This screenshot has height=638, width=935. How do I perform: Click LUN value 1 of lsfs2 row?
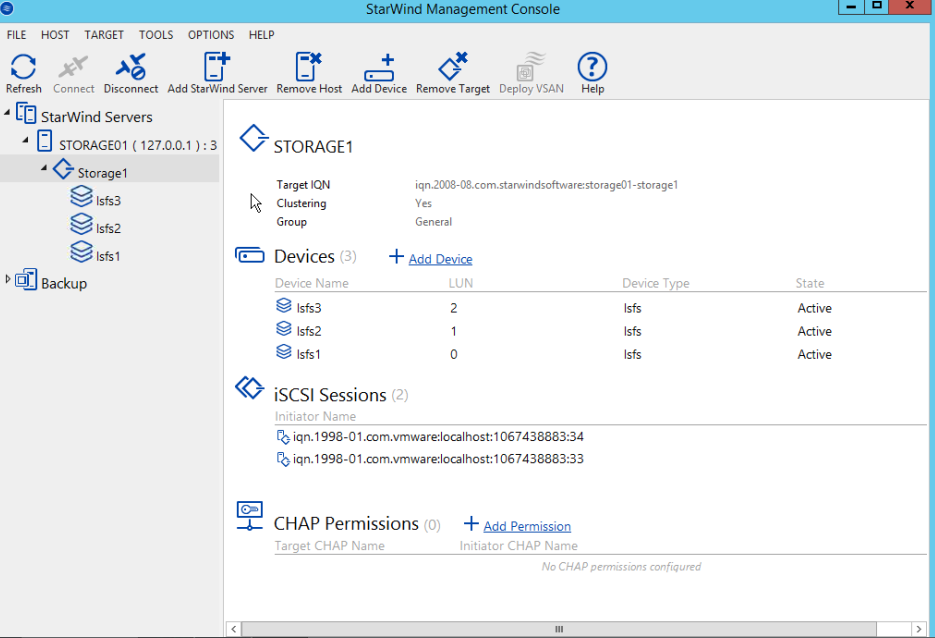click(x=454, y=332)
